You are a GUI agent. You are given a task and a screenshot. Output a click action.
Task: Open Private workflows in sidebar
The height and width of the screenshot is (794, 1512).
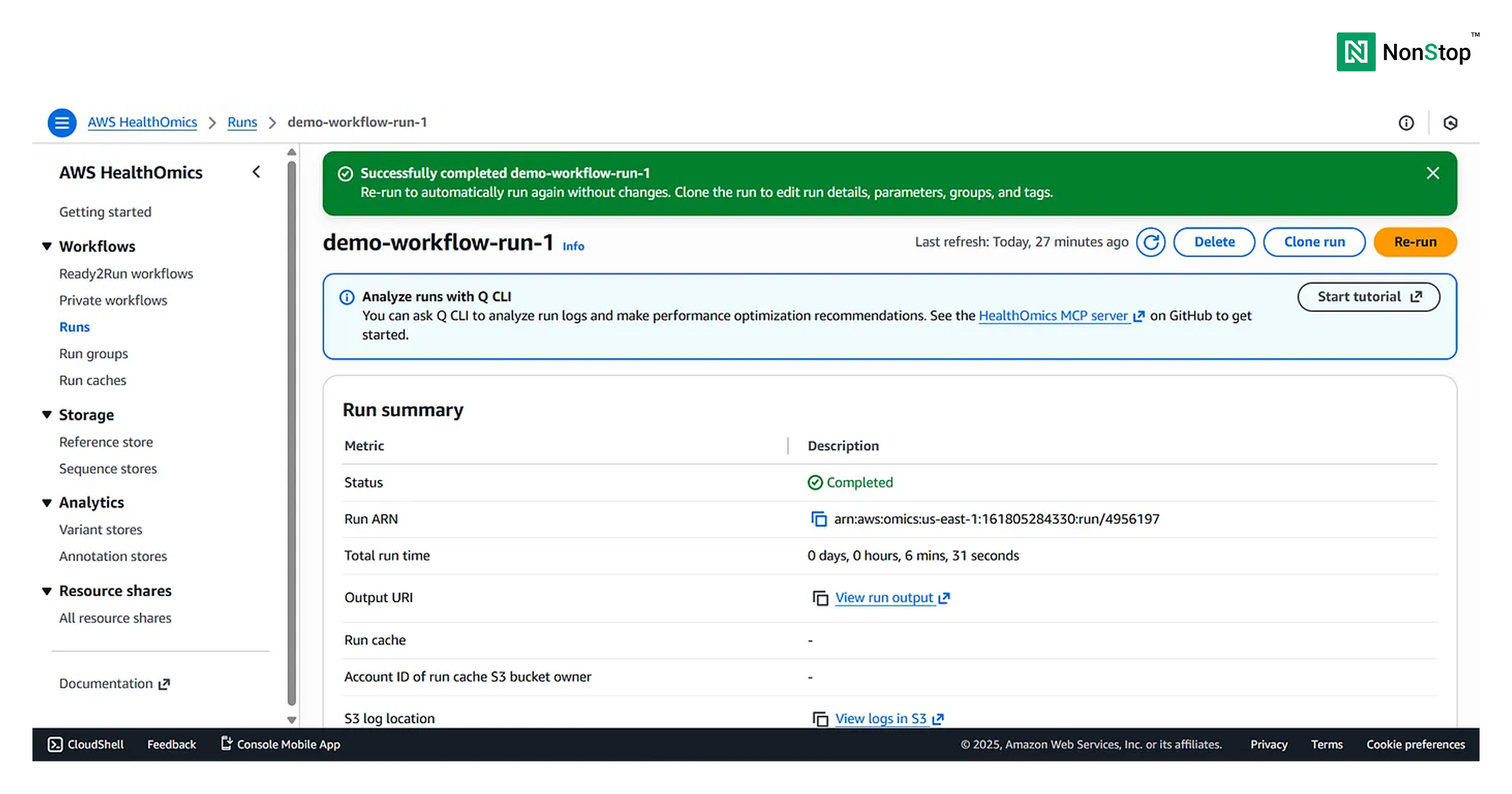click(x=112, y=300)
